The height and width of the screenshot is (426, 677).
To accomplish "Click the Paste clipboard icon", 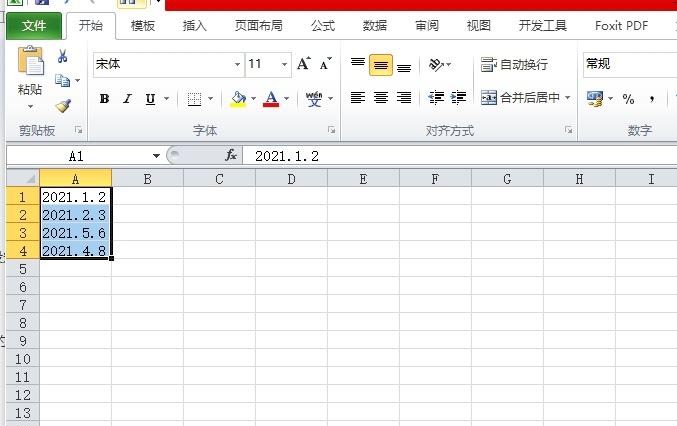I will [x=30, y=60].
